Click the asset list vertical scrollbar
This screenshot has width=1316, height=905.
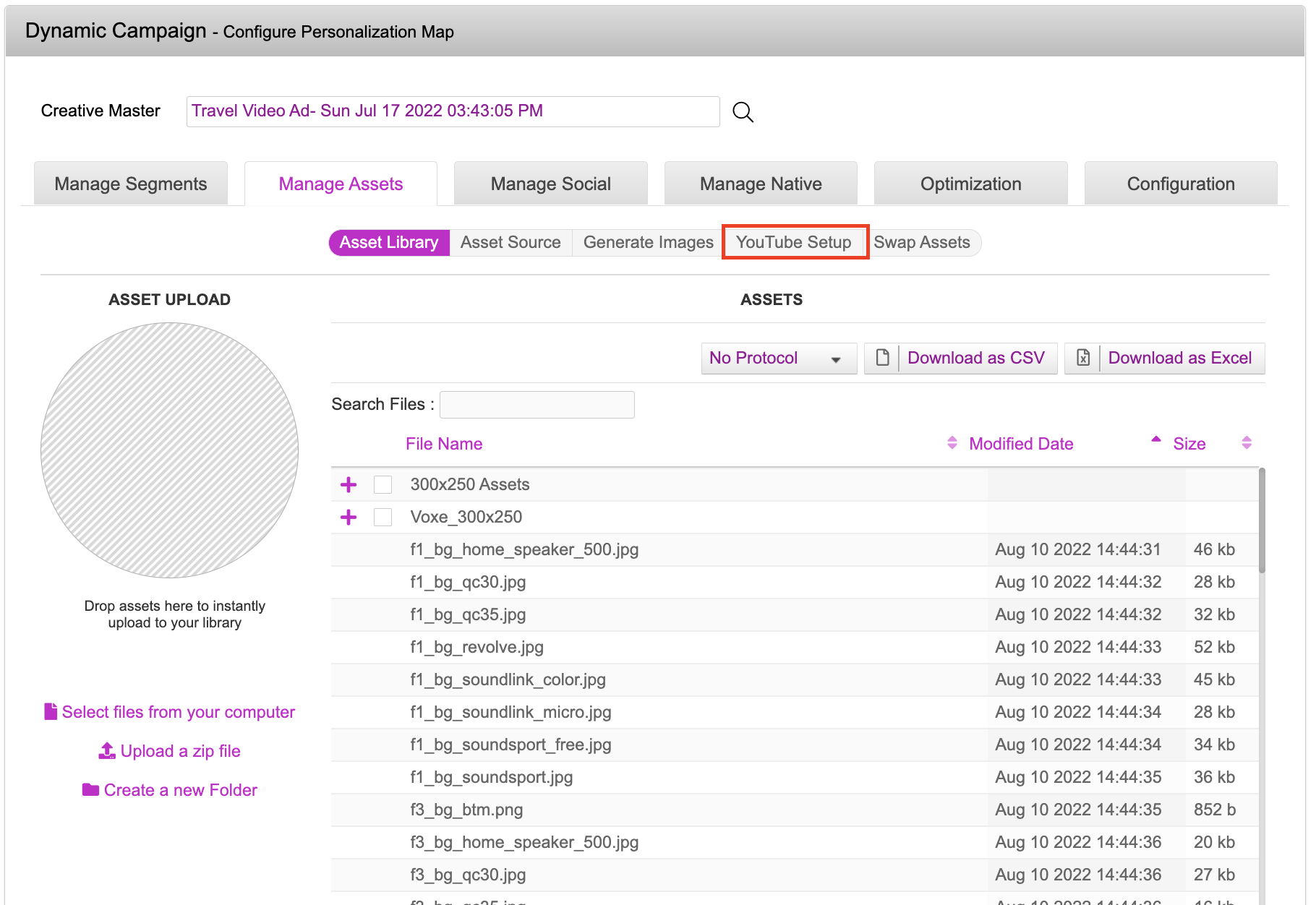(x=1262, y=520)
